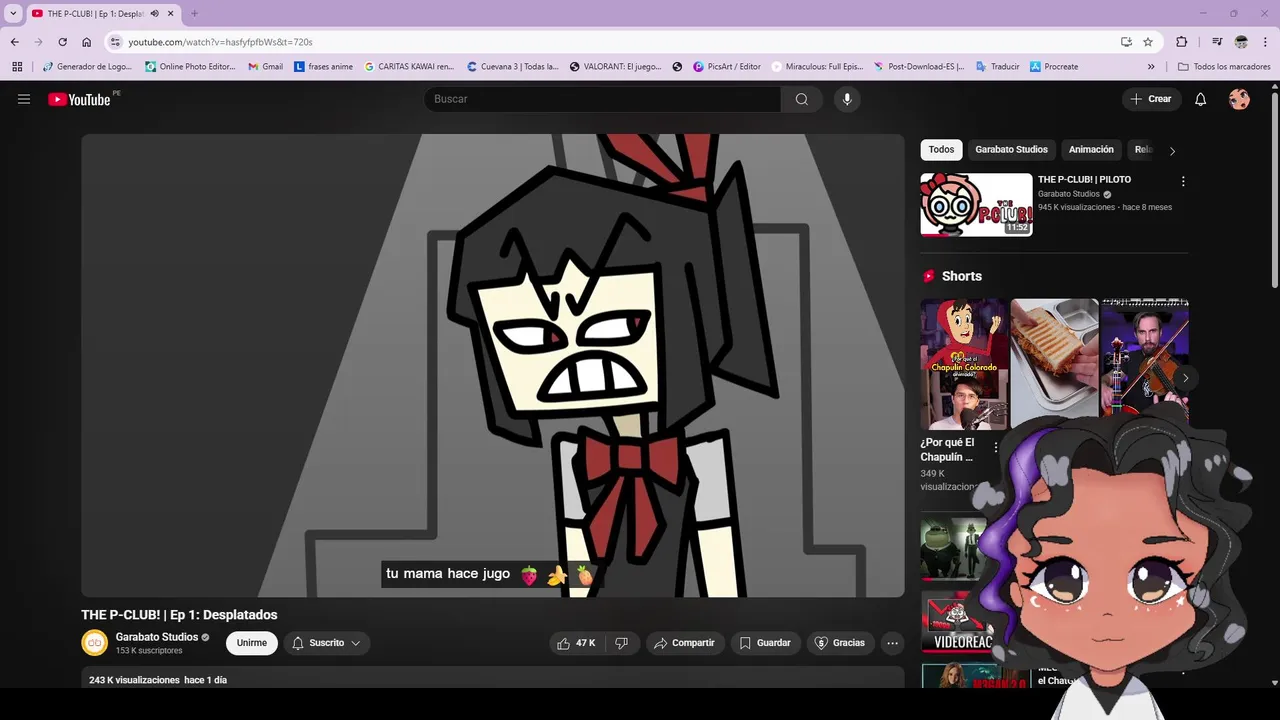This screenshot has height=720, width=1280.
Task: Open the PicsArt / Editor bookmark
Action: [x=727, y=67]
